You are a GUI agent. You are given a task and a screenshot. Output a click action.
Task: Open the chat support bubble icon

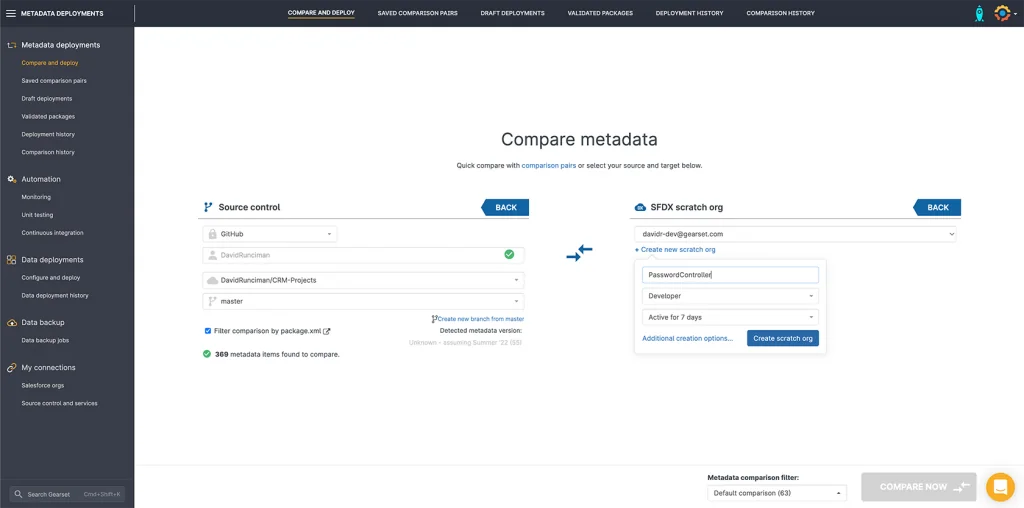tap(1000, 486)
